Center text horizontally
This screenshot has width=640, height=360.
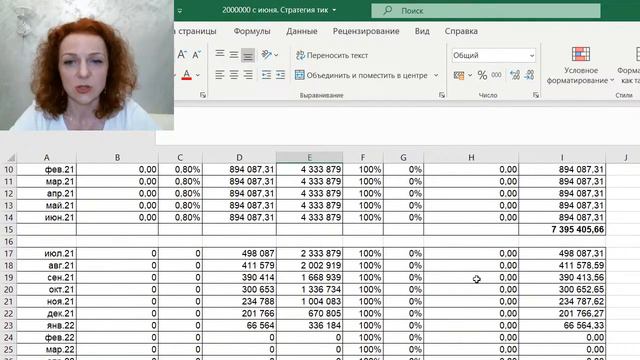[x=233, y=75]
